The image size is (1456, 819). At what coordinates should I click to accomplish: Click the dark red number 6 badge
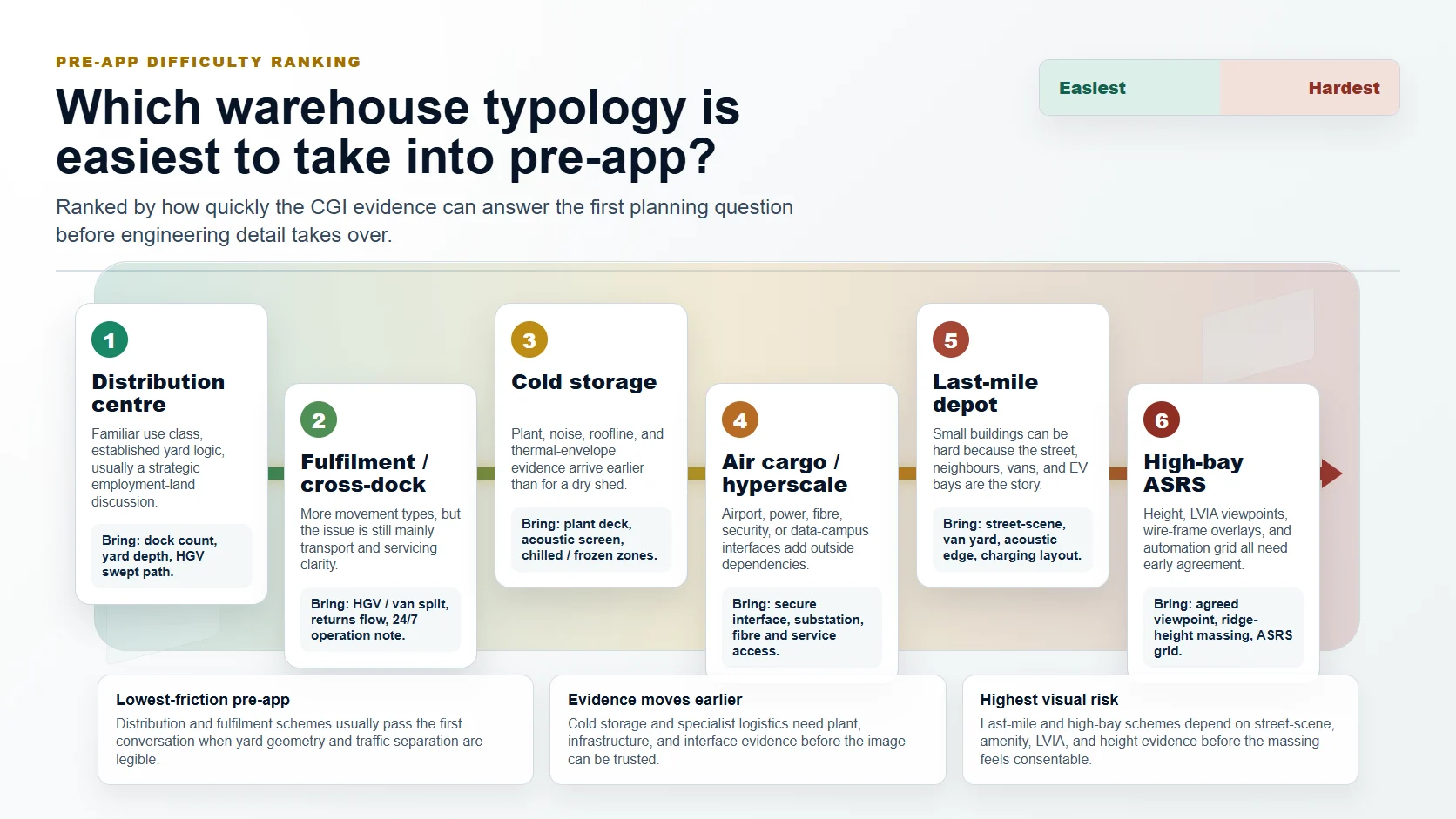1162,420
